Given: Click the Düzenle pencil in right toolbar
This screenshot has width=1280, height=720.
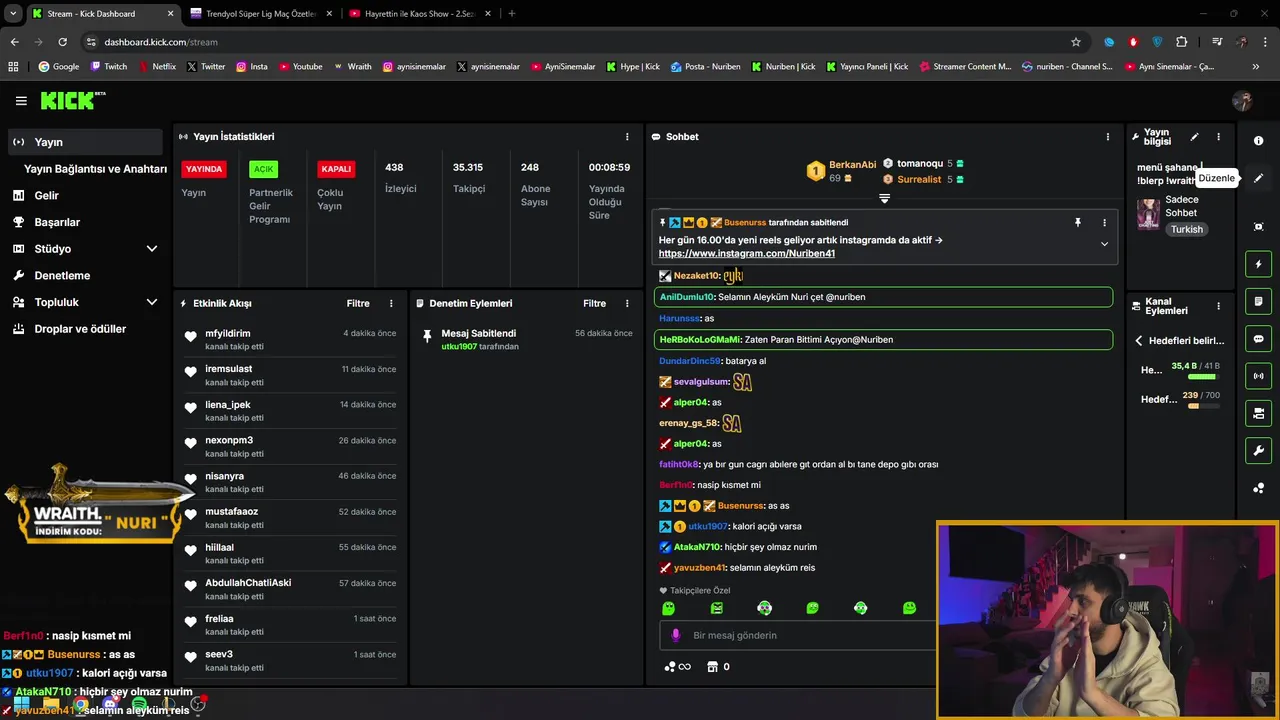Looking at the screenshot, I should tap(1258, 178).
